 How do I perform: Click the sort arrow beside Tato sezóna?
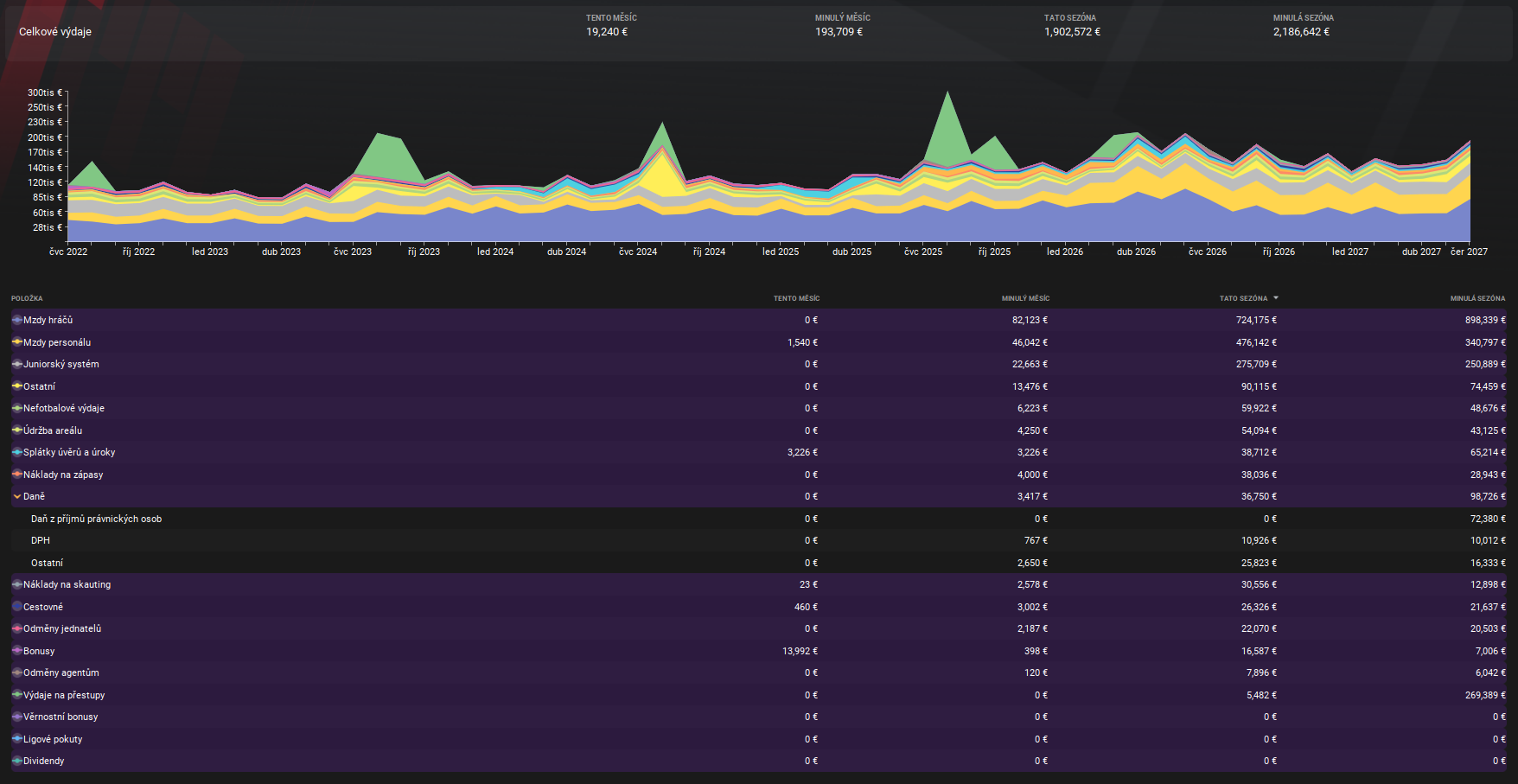click(x=1276, y=298)
